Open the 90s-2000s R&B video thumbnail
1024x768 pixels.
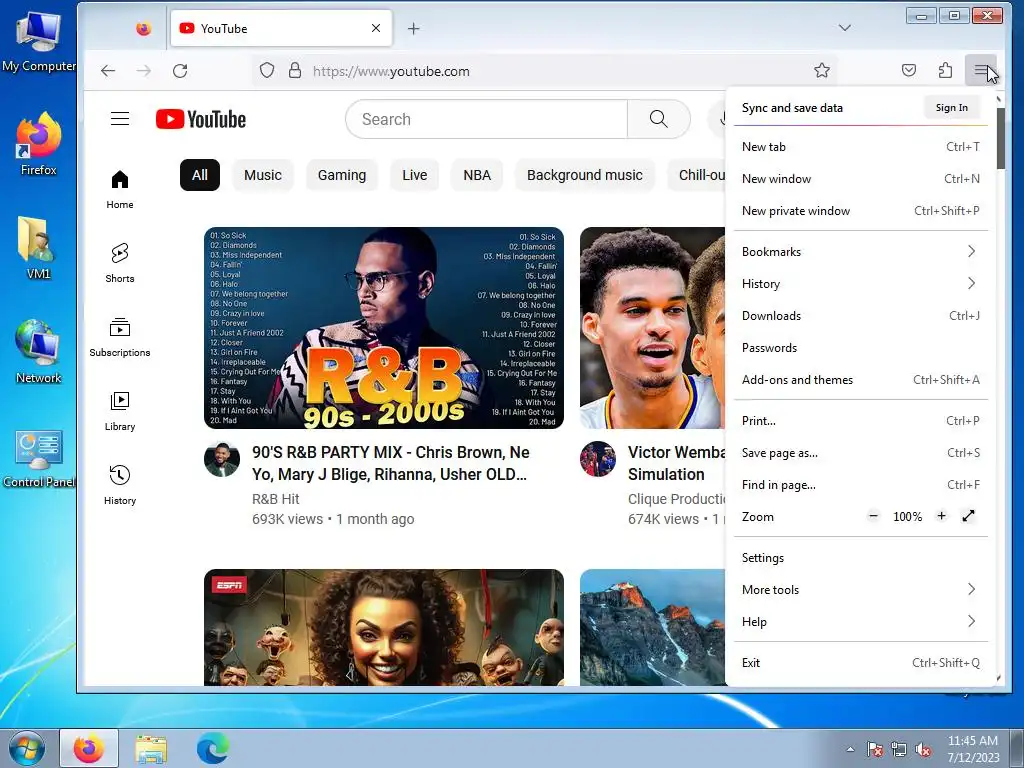[x=384, y=328]
